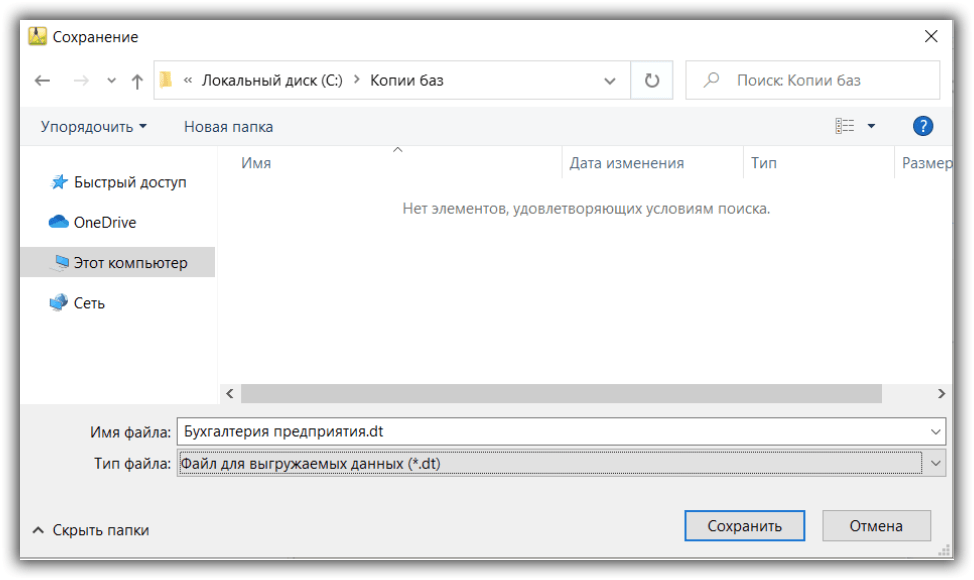The width and height of the screenshot is (974, 580).
Task: Click the Имя файла input field
Action: pyautogui.click(x=550, y=432)
